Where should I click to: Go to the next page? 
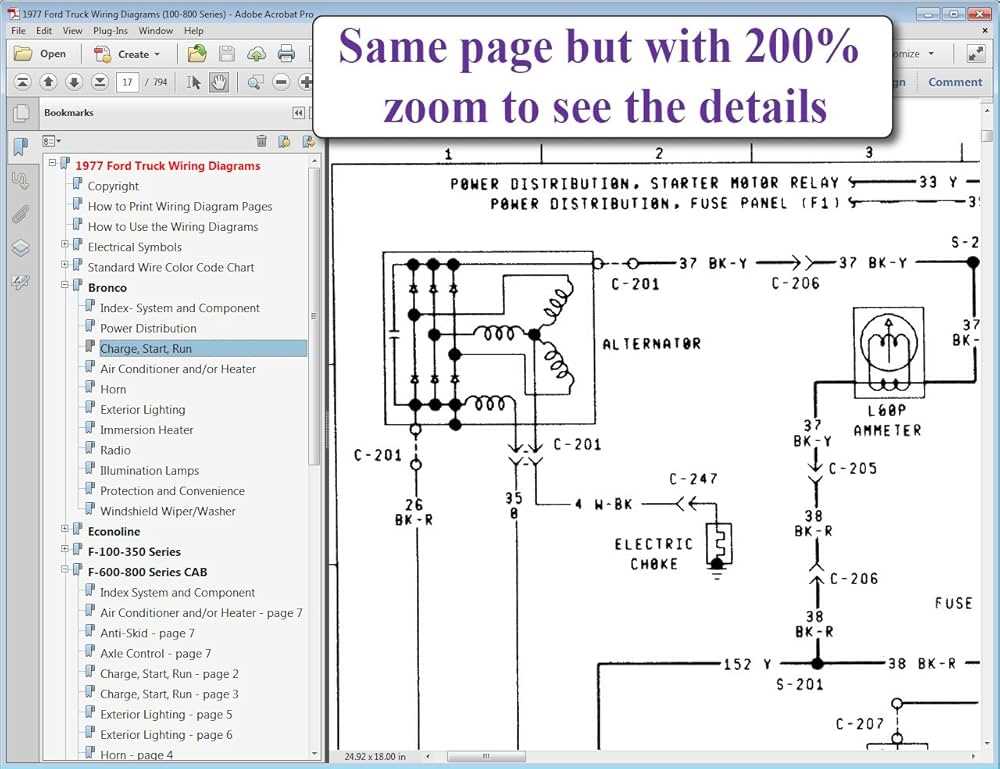click(x=74, y=82)
